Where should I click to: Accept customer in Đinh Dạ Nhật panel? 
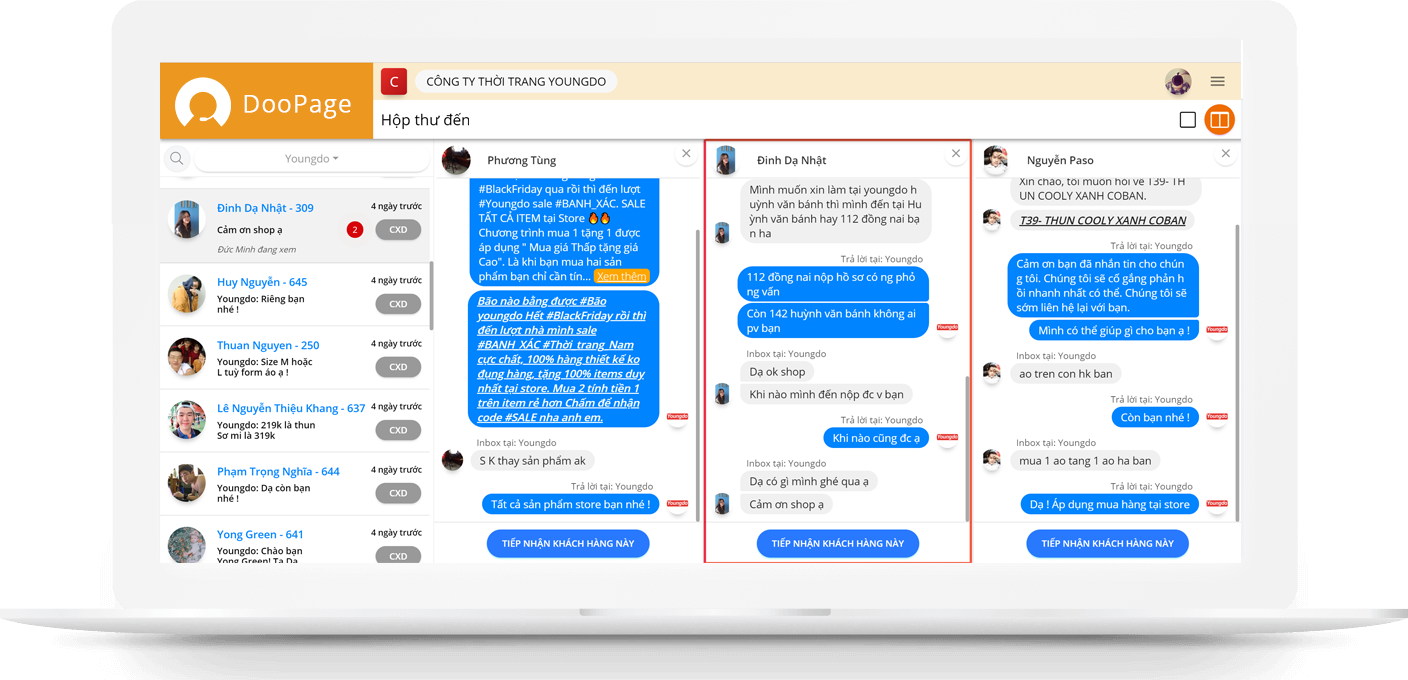(x=838, y=543)
